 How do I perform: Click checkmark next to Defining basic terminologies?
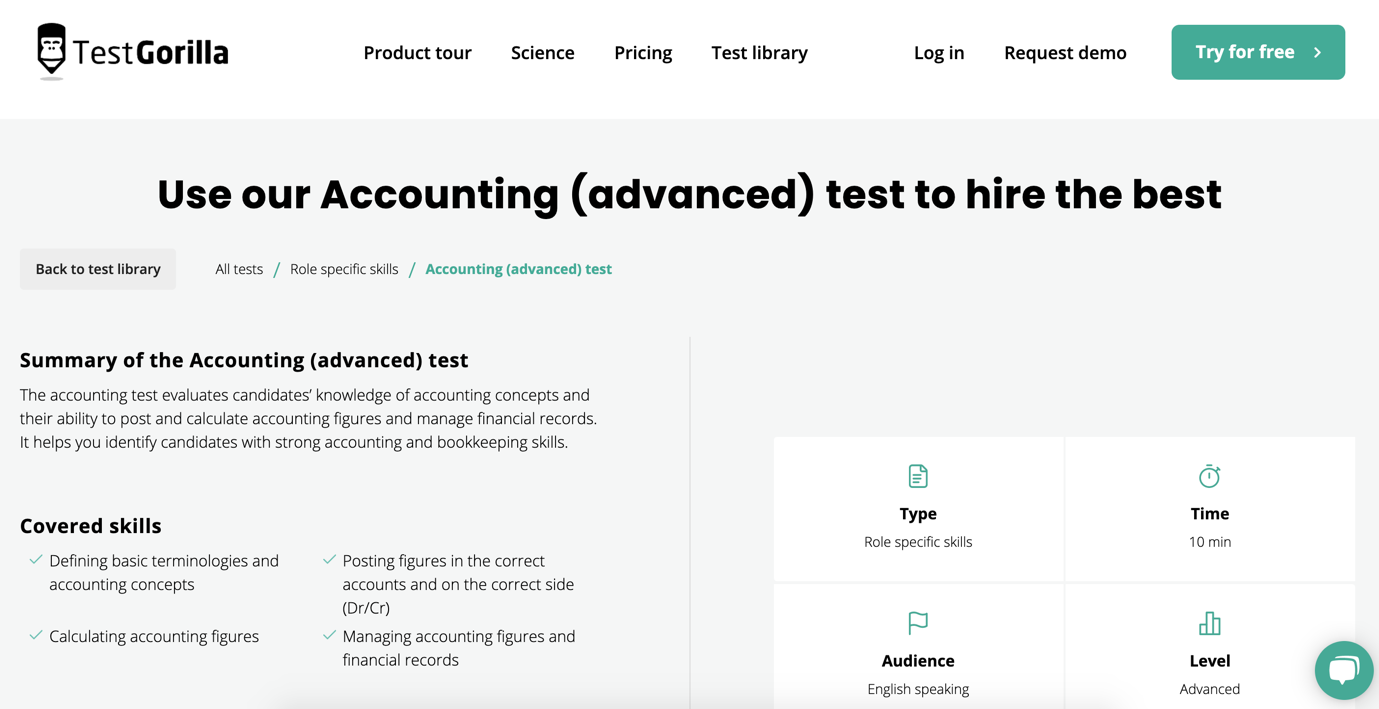tap(36, 560)
